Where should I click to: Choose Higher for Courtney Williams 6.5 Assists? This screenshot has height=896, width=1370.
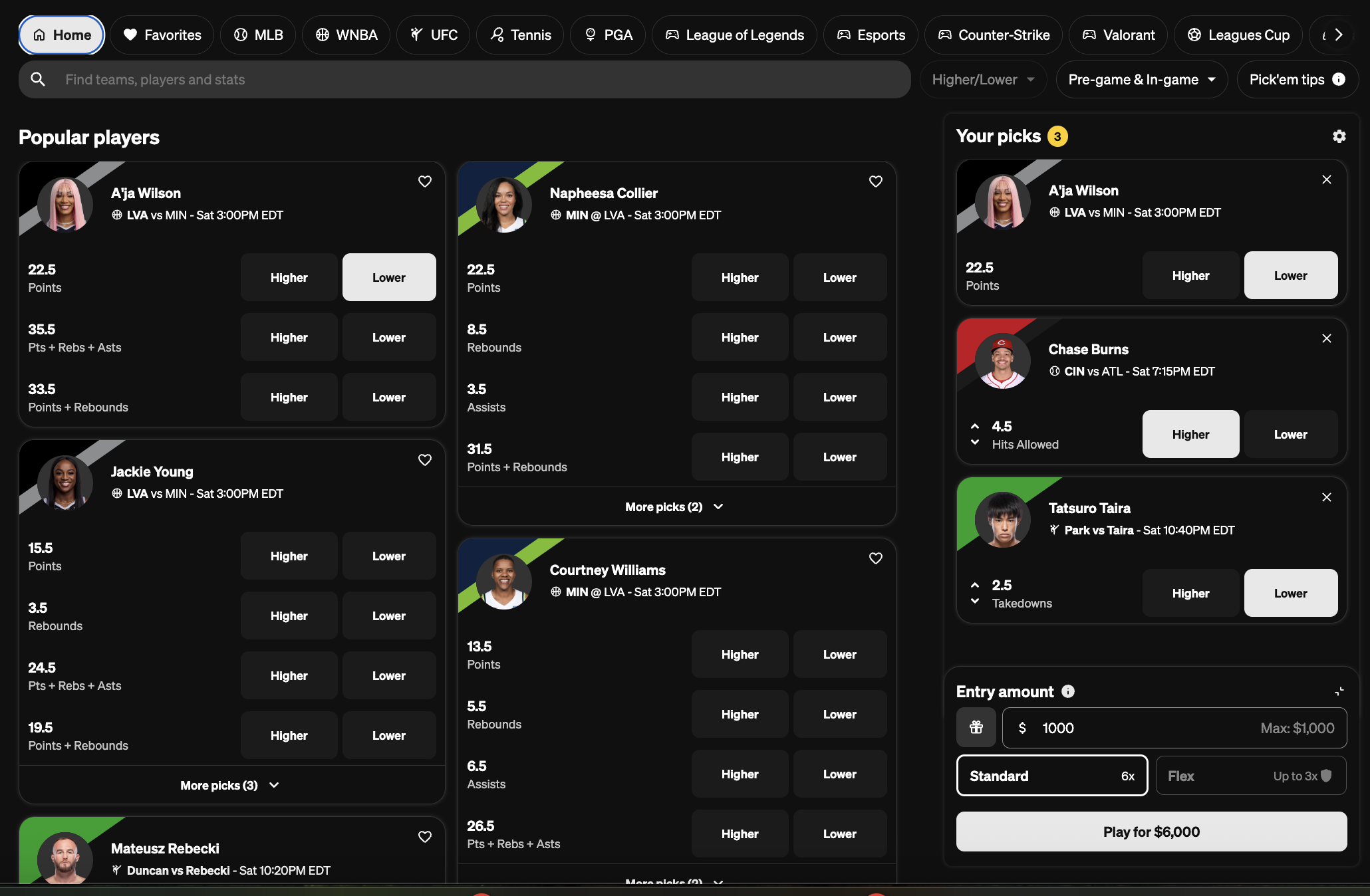[740, 774]
